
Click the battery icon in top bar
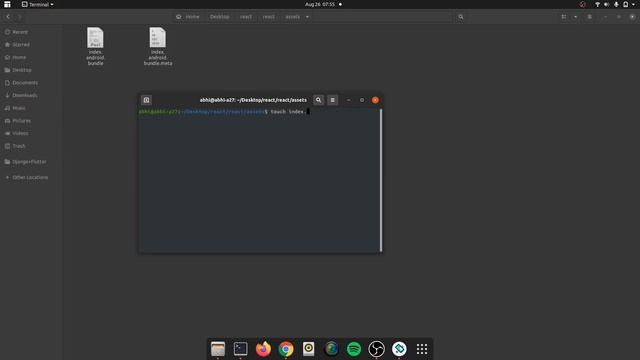pyautogui.click(x=625, y=4)
